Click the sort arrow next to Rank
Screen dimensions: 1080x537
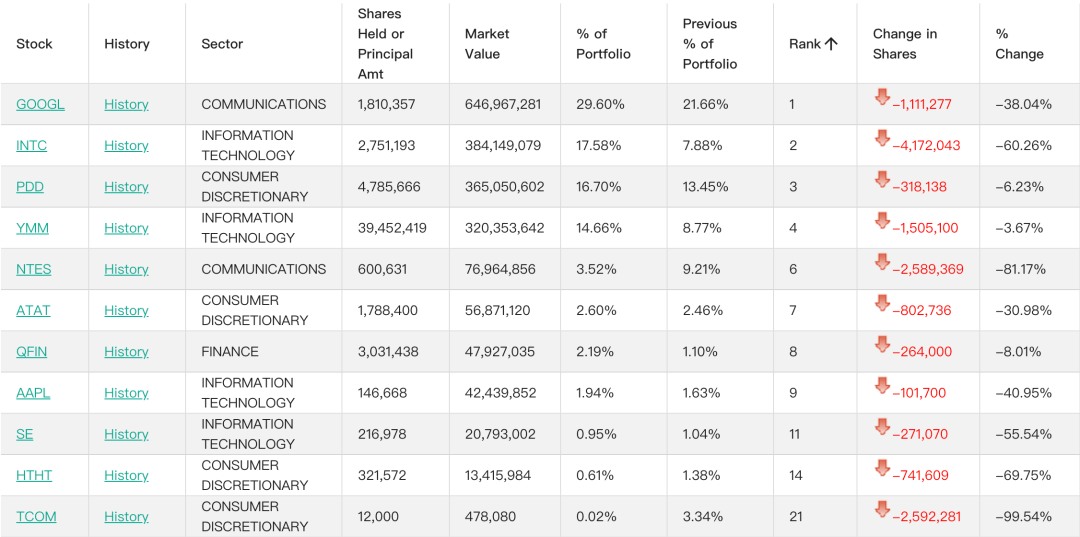(831, 44)
